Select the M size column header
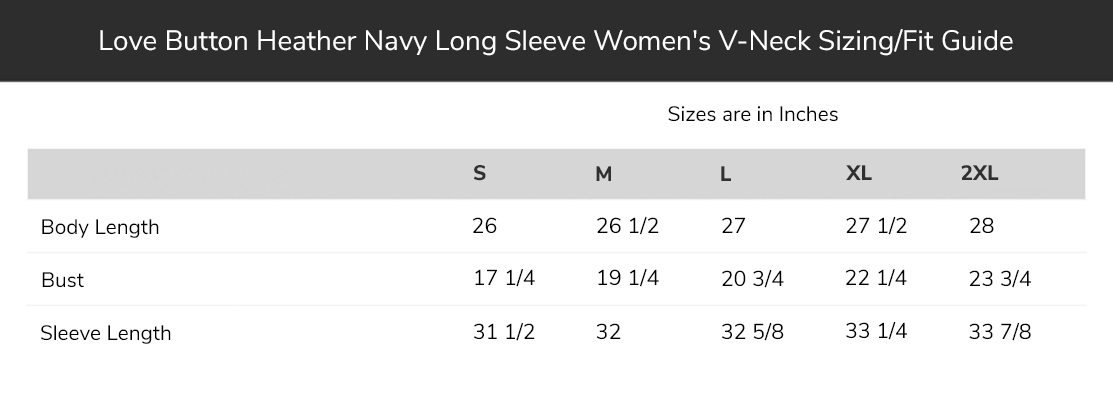Image resolution: width=1113 pixels, height=399 pixels. 603,174
